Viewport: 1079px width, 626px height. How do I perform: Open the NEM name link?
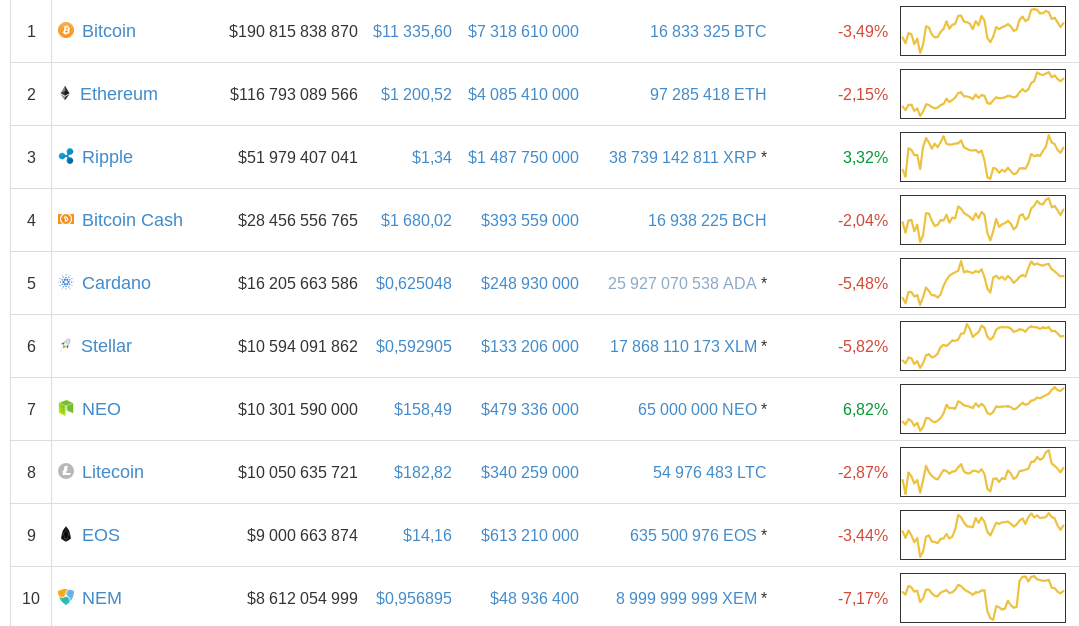tap(102, 598)
